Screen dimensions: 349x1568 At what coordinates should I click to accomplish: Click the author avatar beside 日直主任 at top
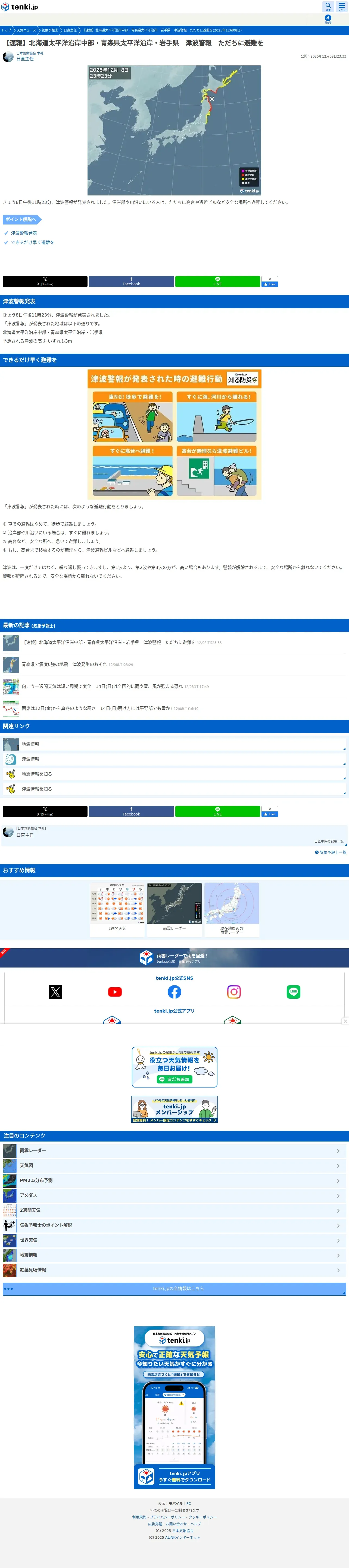click(8, 57)
